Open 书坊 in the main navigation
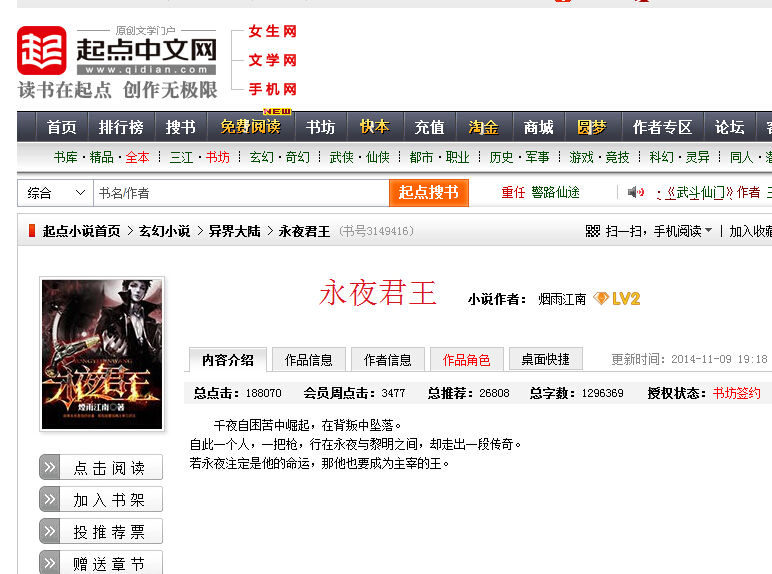 321,127
